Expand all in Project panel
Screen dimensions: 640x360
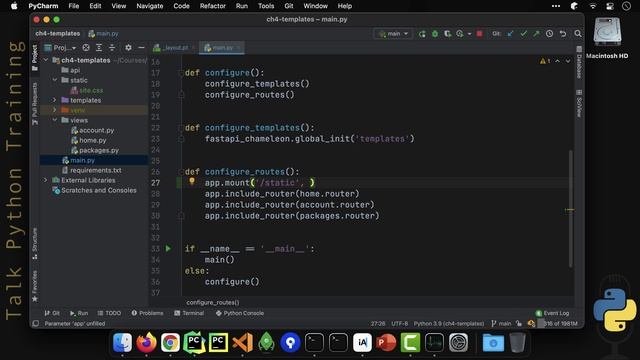[x=99, y=48]
